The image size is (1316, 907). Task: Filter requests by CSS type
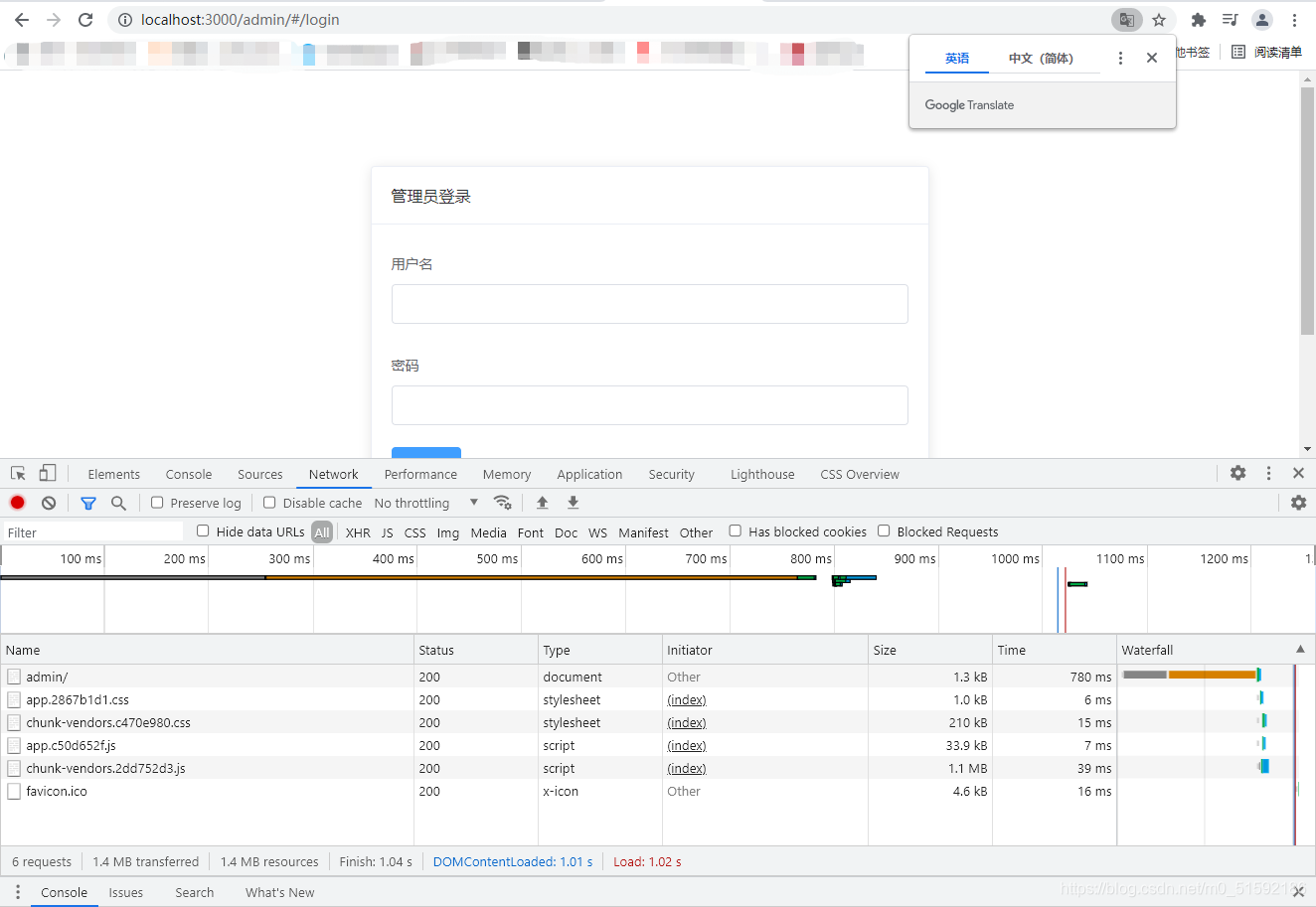[x=415, y=533]
